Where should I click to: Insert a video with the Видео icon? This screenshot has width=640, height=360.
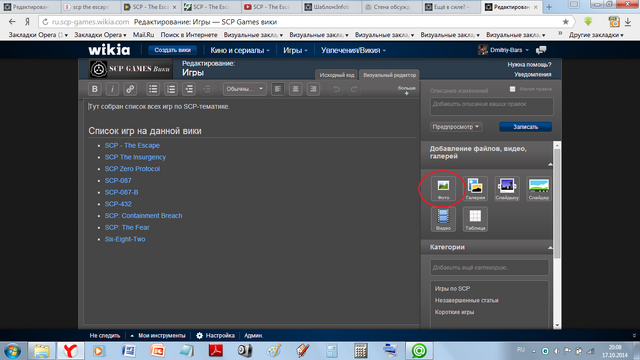pyautogui.click(x=443, y=219)
